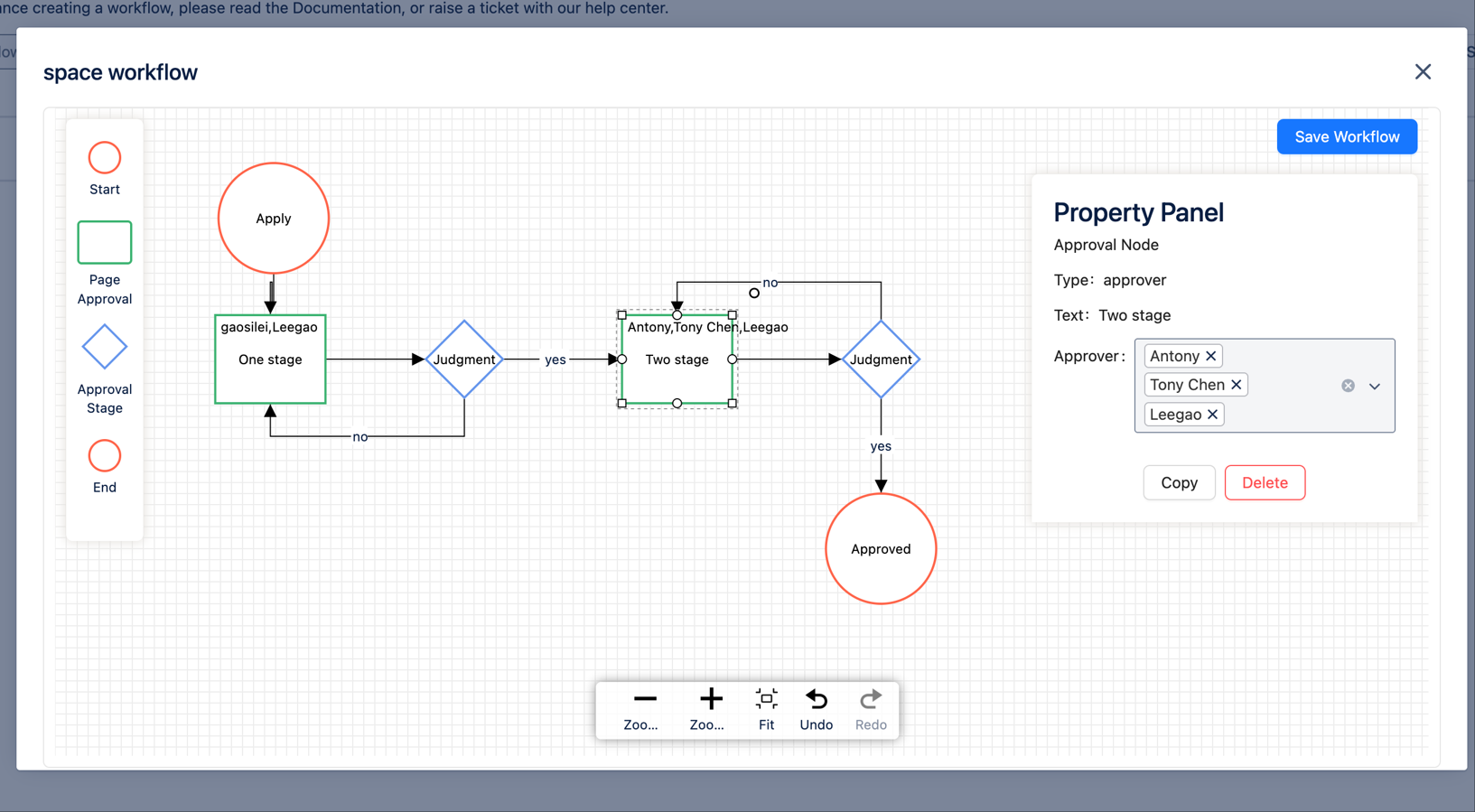Click the Zoom in plus icon
The image size is (1475, 812).
click(711, 699)
